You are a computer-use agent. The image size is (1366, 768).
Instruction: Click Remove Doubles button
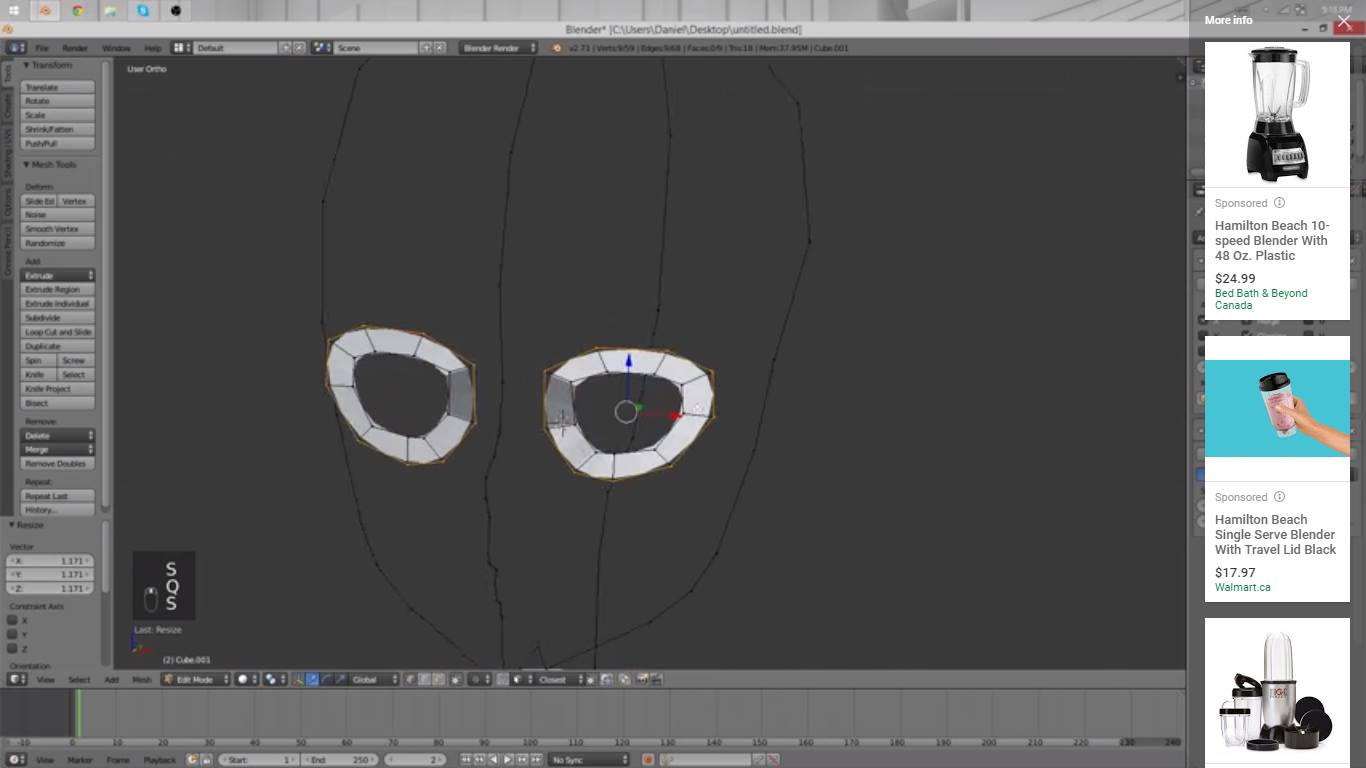[58, 464]
